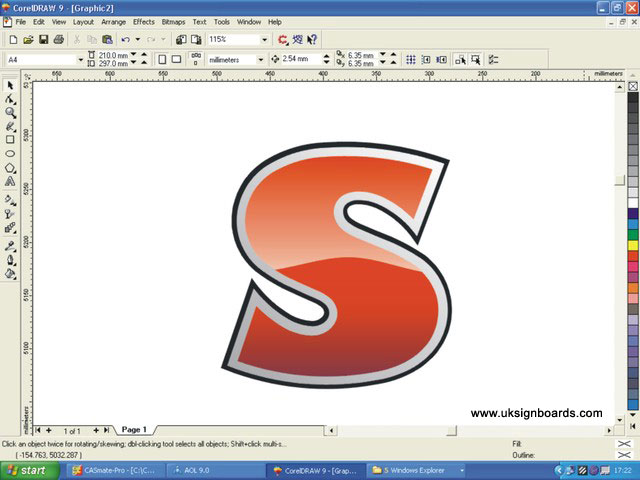Select the Eyedropper tool
The image size is (640, 480).
10,245
